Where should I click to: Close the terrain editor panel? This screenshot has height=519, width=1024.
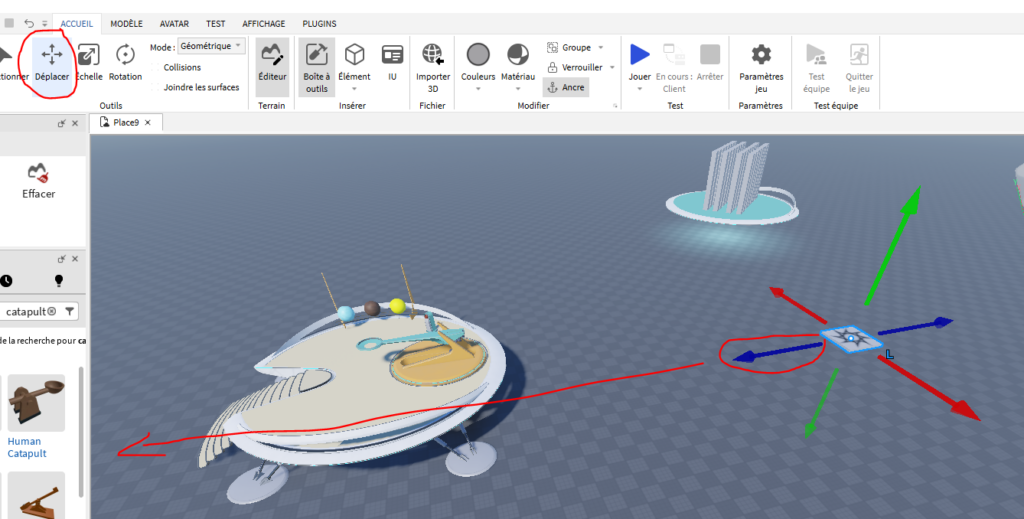tap(75, 123)
